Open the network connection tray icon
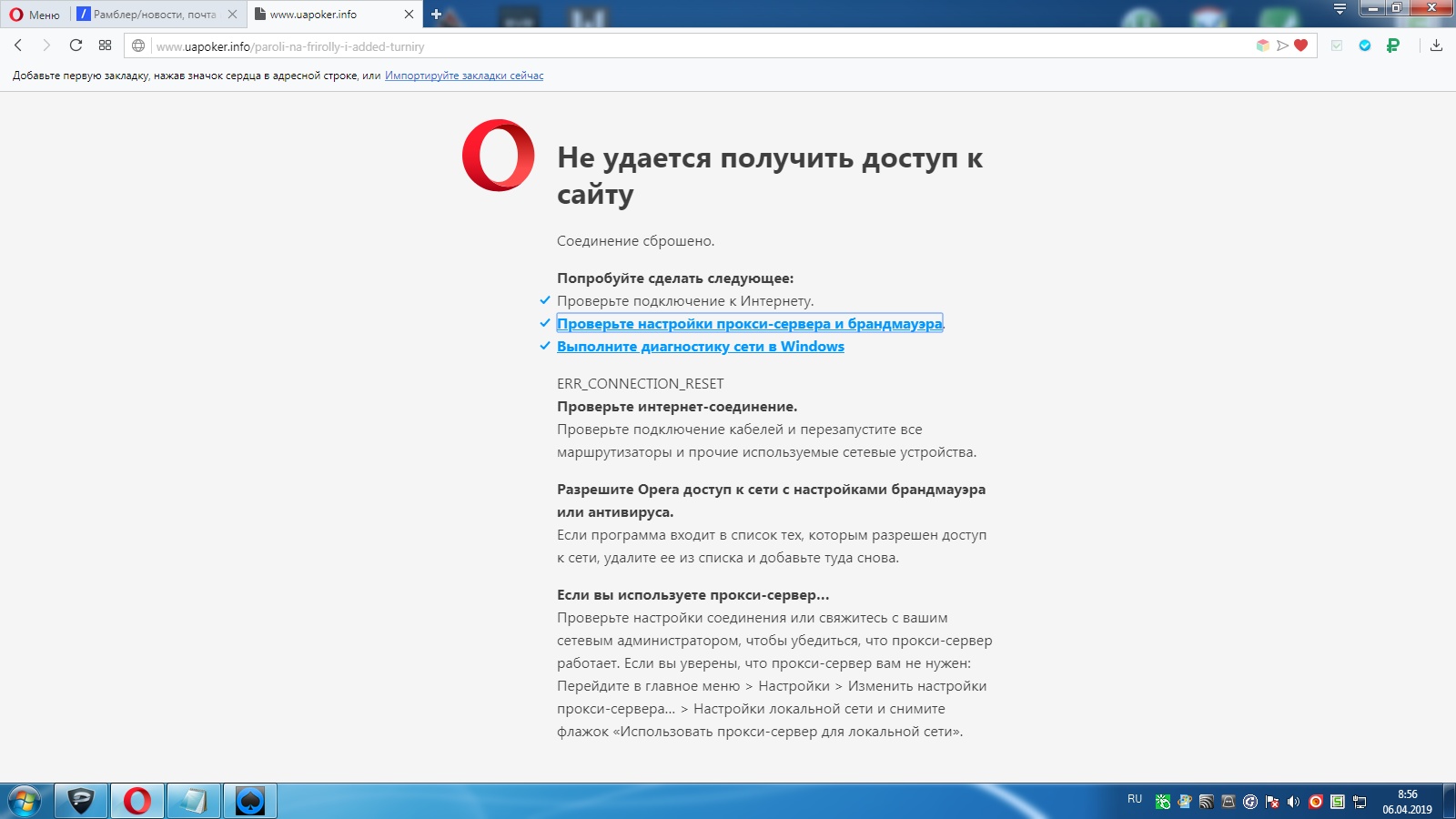Viewport: 1456px width, 819px height. tap(1360, 802)
